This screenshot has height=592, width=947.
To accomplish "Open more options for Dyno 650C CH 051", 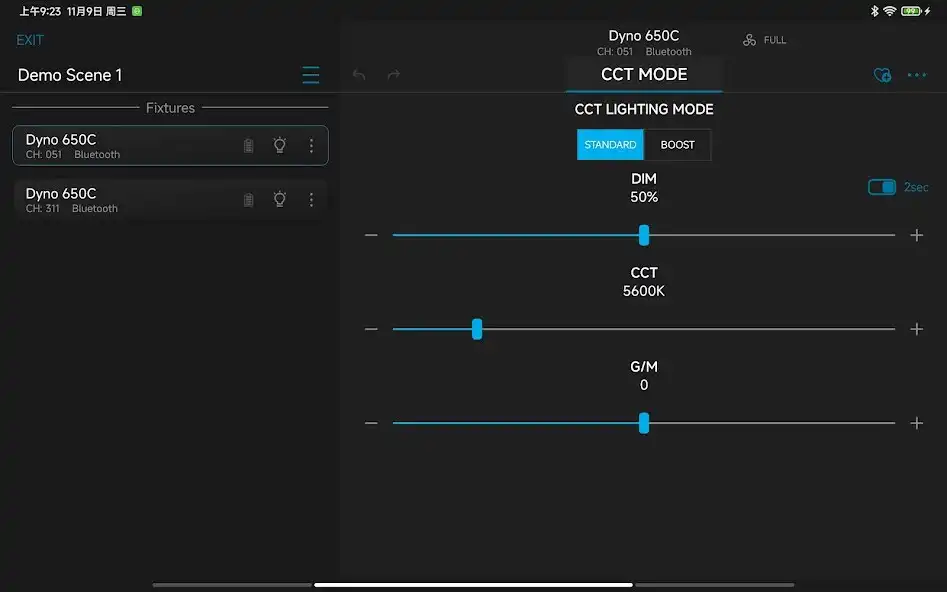I will point(311,146).
